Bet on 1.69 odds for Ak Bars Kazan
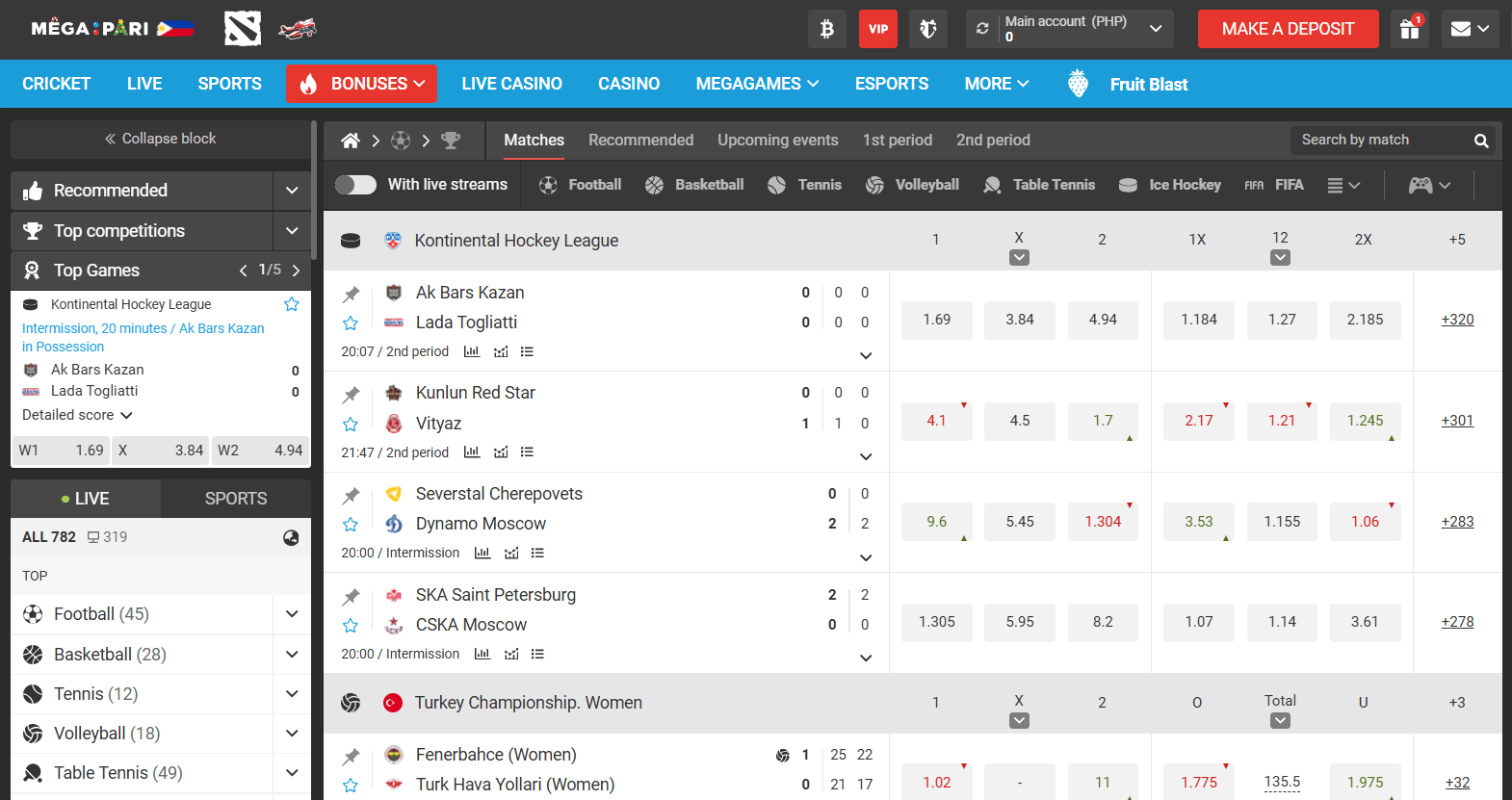The width and height of the screenshot is (1512, 800). (936, 320)
